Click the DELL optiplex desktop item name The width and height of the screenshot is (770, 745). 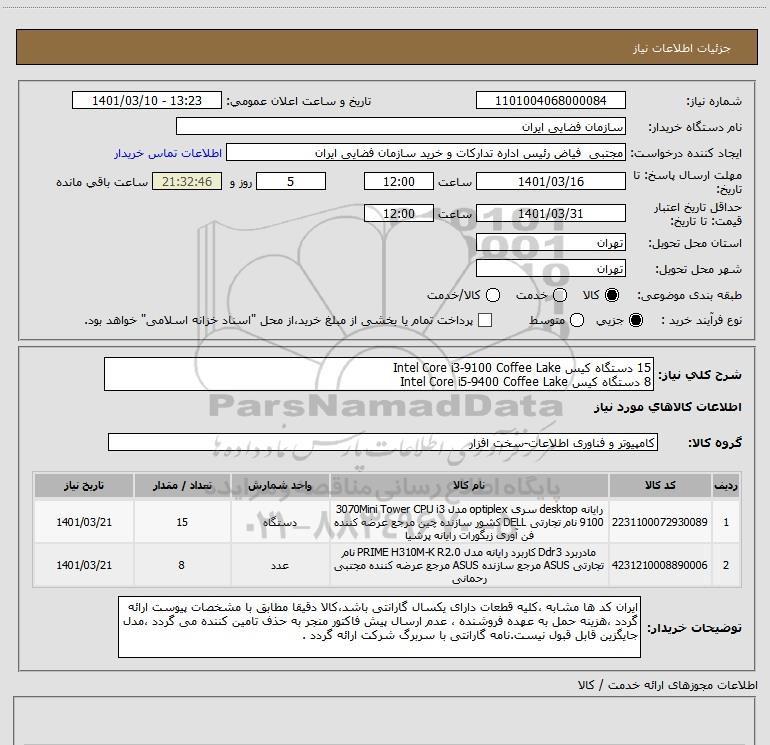click(x=469, y=522)
